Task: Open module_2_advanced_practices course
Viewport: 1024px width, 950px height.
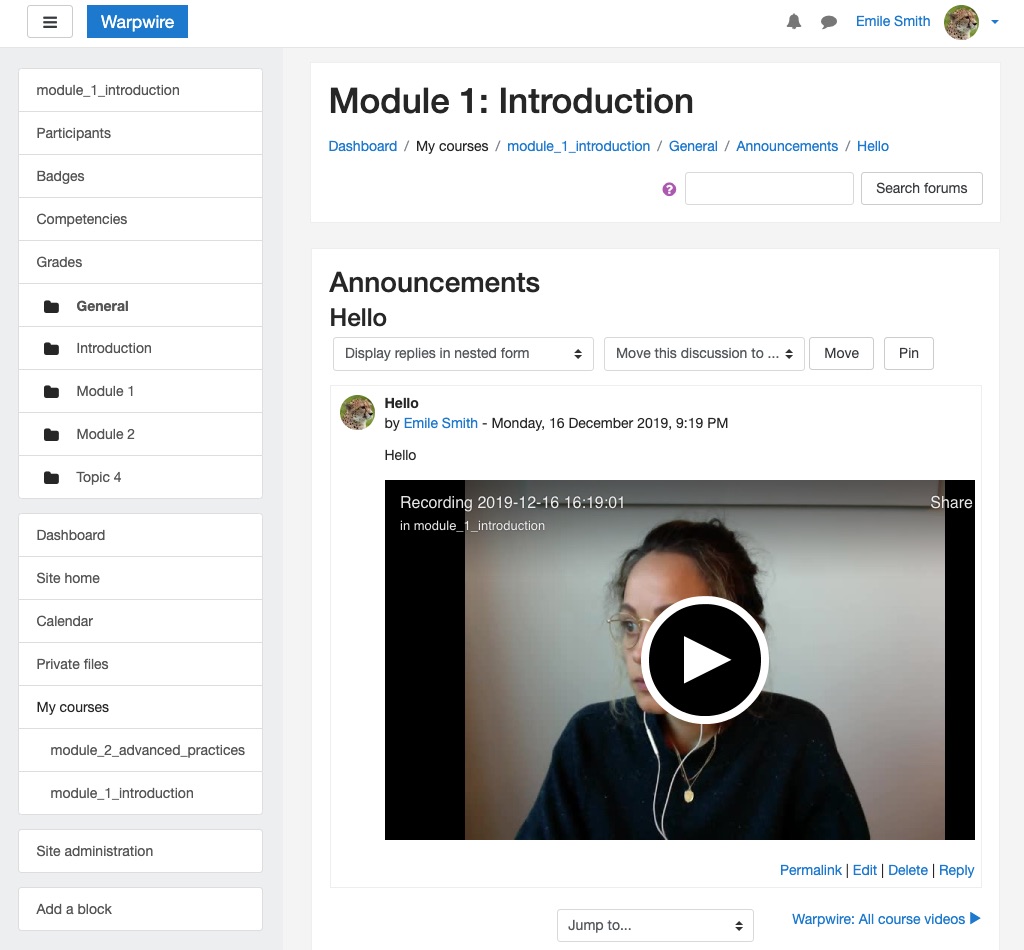Action: point(140,751)
